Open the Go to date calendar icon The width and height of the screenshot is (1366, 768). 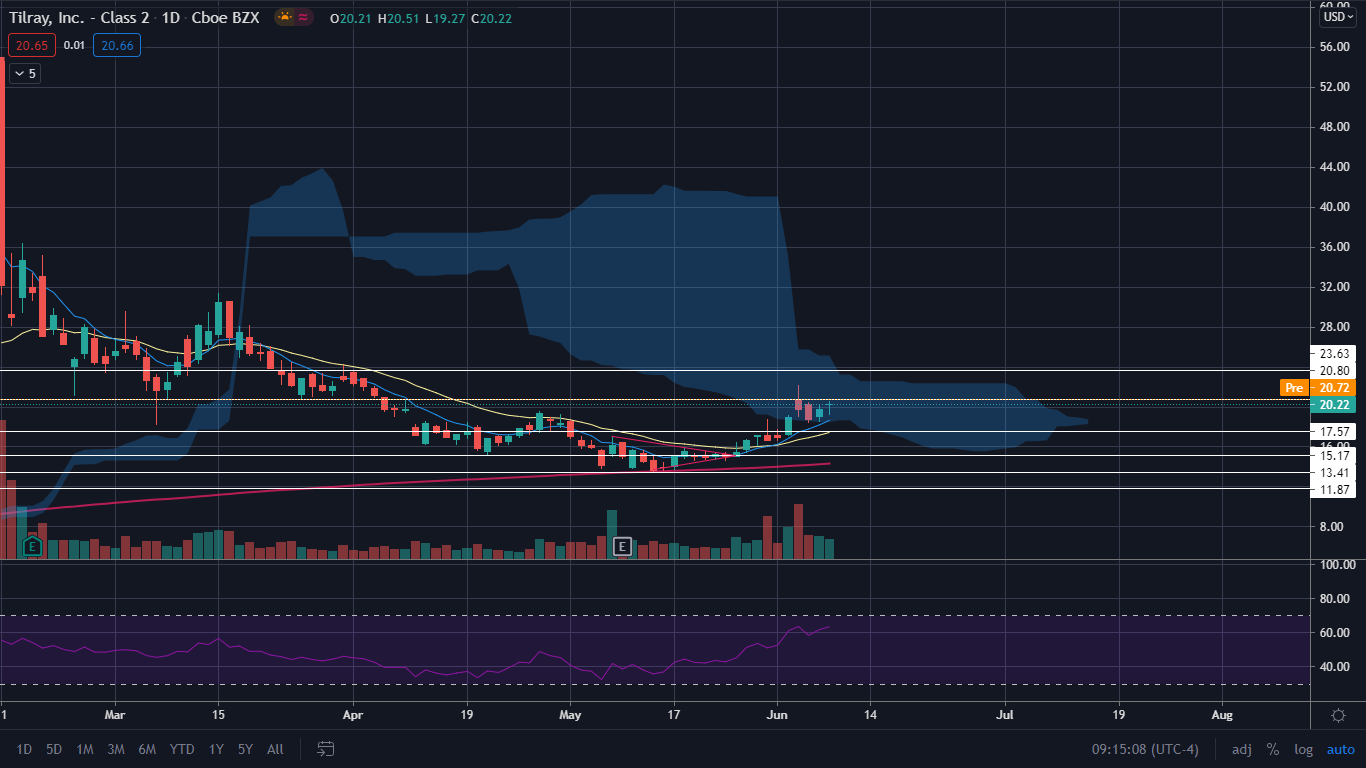coord(325,748)
